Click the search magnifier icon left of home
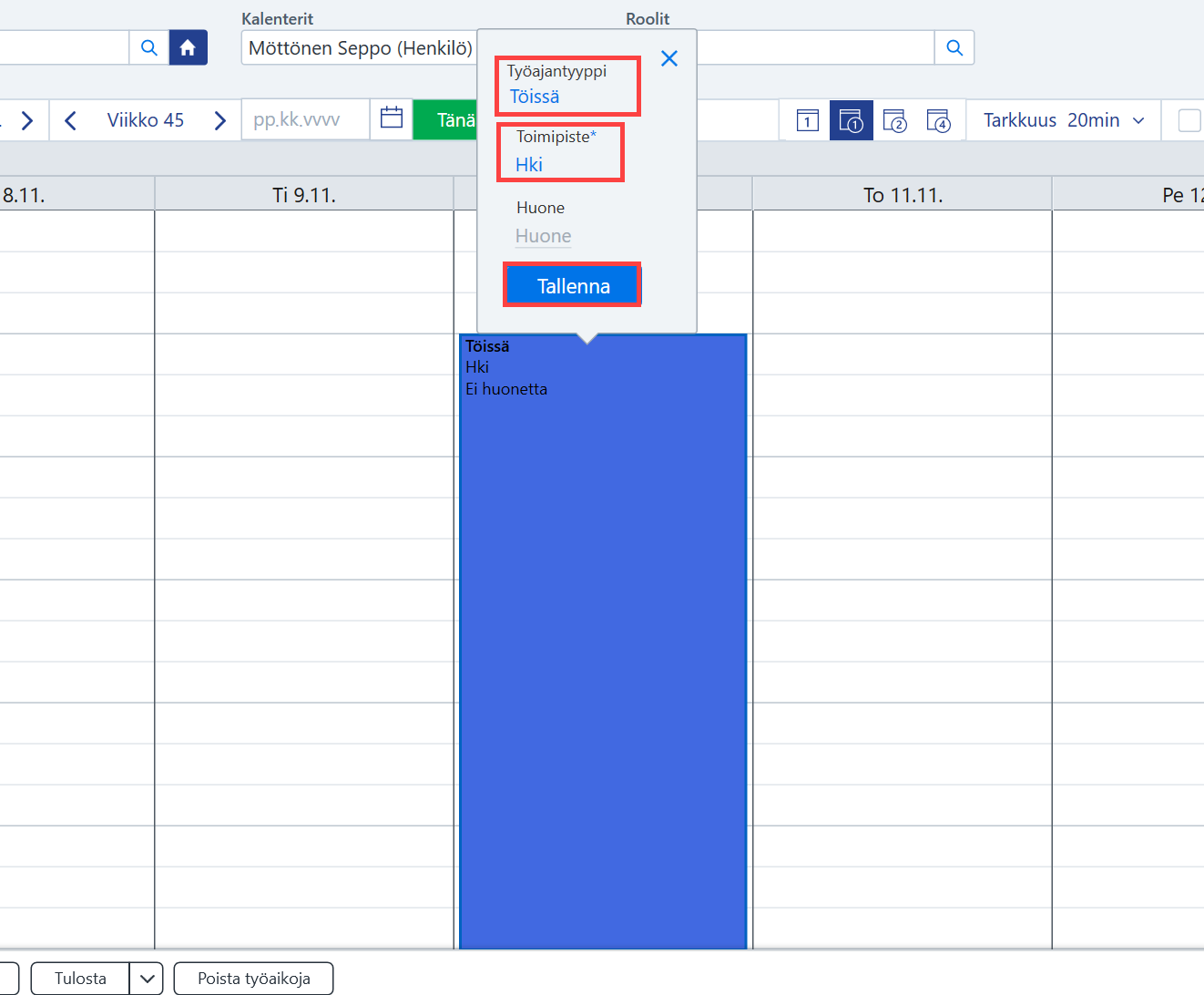The image size is (1204, 995). (149, 47)
